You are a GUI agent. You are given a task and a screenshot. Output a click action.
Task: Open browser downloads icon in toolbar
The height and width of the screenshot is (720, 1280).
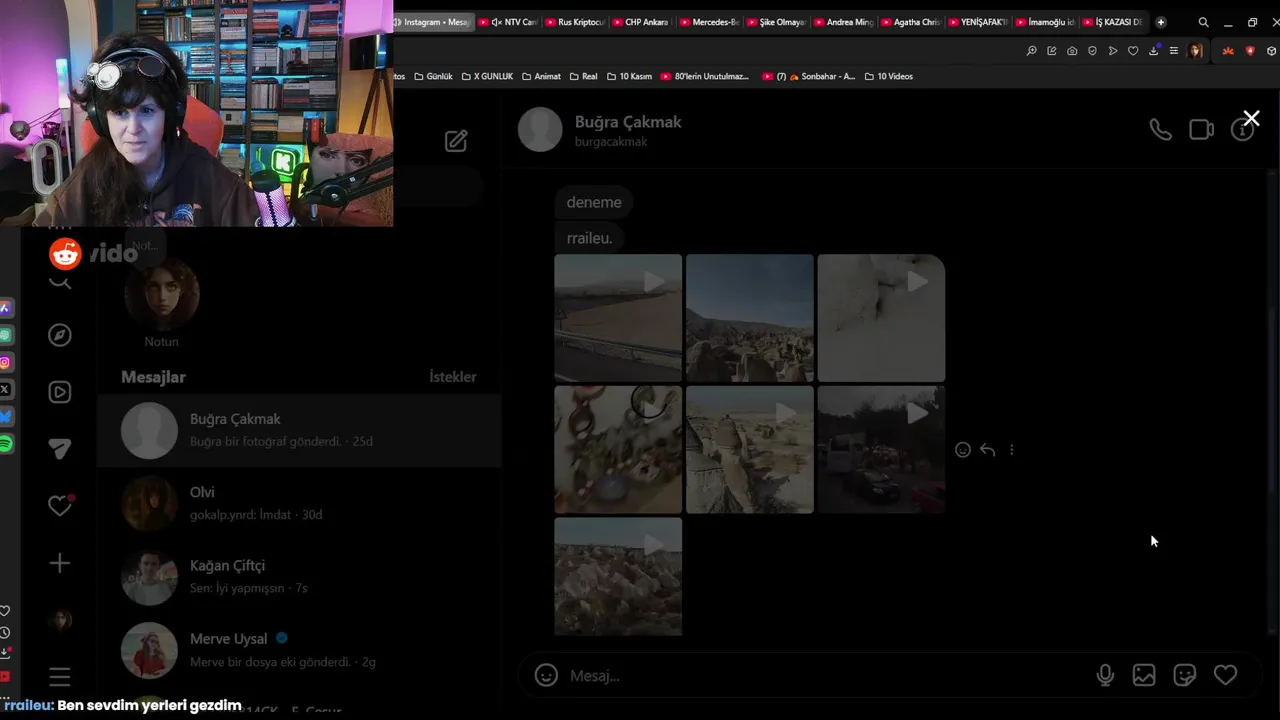click(1153, 51)
